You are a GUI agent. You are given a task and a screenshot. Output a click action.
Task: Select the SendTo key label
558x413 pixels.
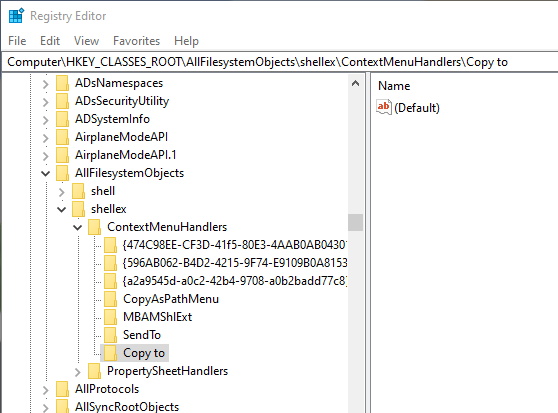tap(142, 335)
